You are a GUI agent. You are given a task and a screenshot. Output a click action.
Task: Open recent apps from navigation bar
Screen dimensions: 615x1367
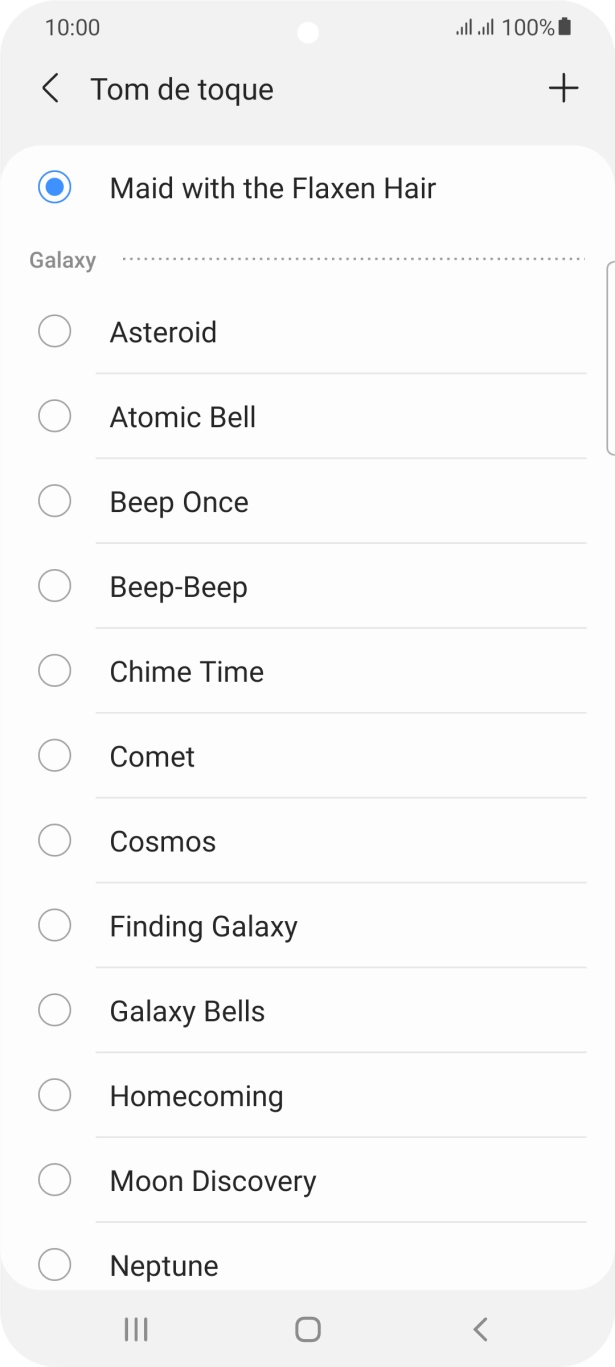click(x=135, y=1329)
